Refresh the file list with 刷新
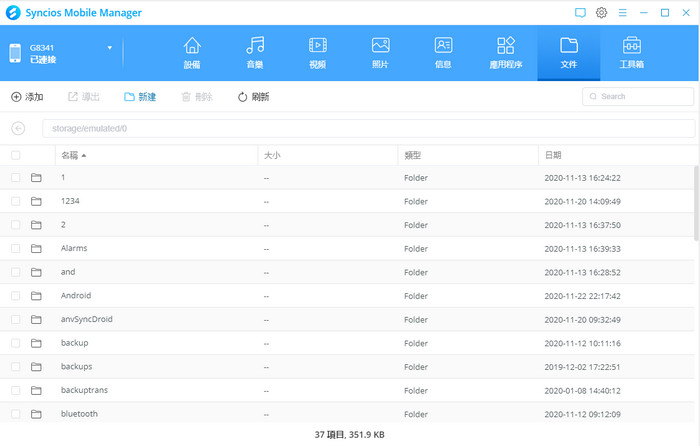This screenshot has height=446, width=700. (x=253, y=97)
